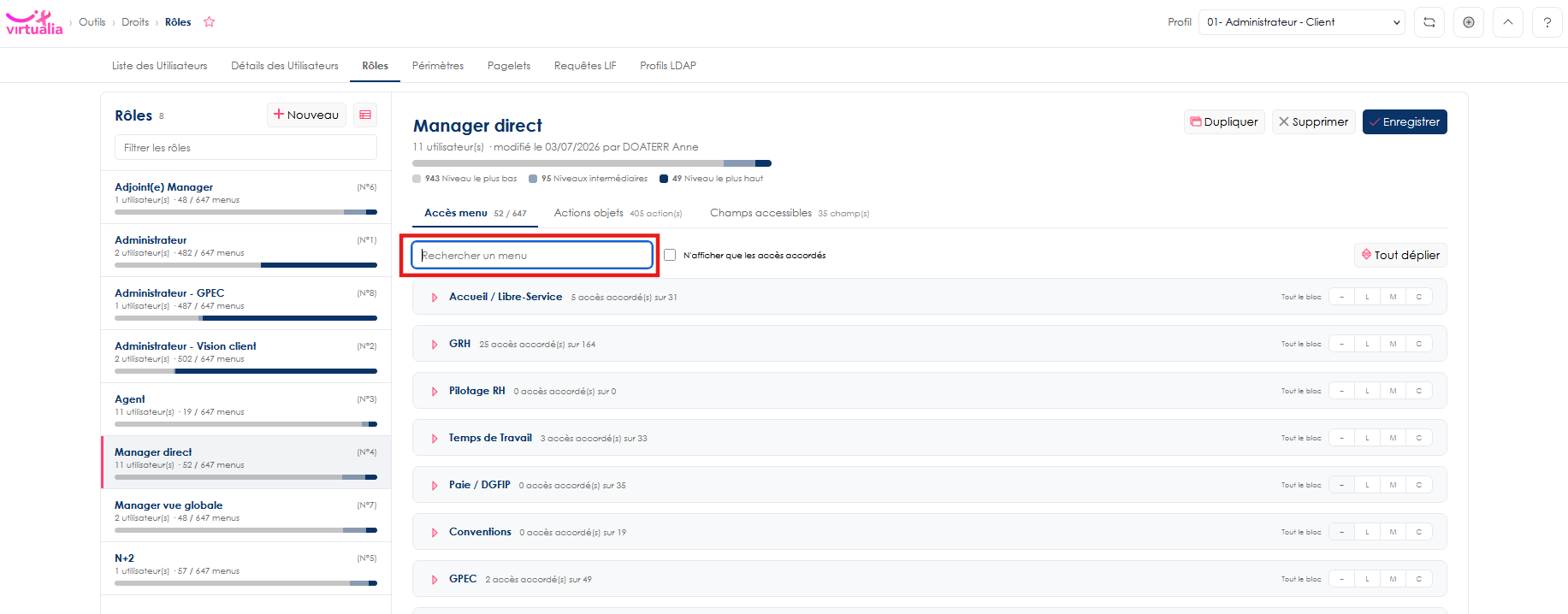Click the Rechercher un menu search box

532,255
